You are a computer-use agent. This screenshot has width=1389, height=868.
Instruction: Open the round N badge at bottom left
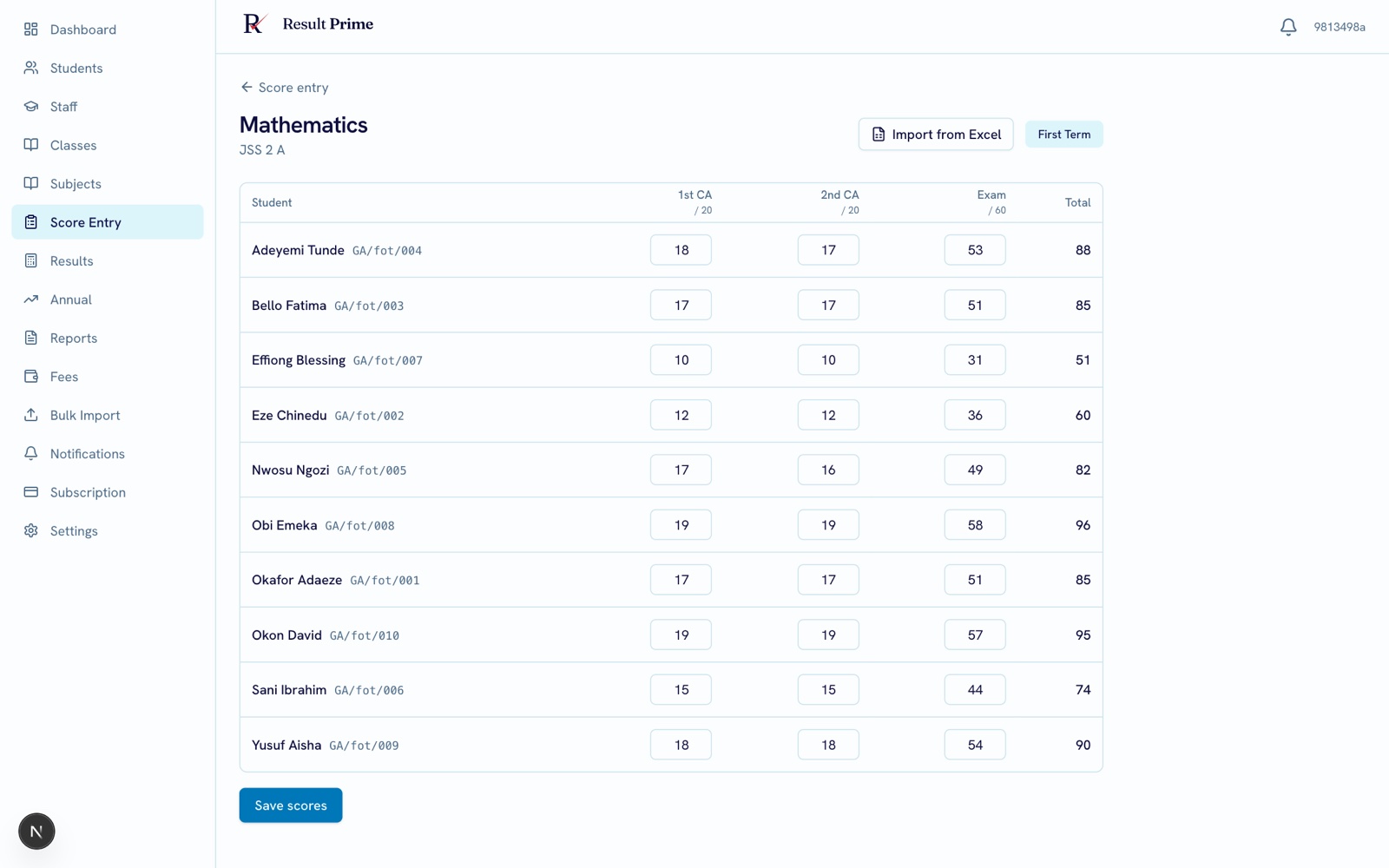[36, 832]
